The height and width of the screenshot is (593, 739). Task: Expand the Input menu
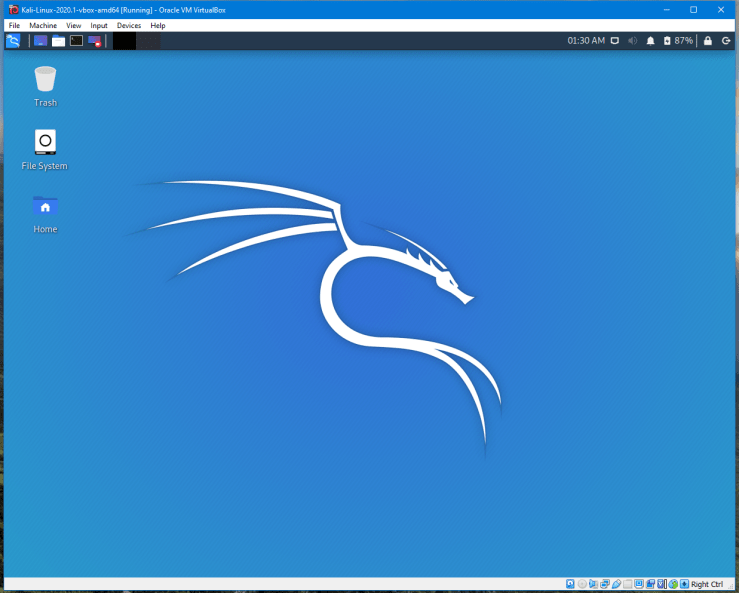(x=99, y=25)
